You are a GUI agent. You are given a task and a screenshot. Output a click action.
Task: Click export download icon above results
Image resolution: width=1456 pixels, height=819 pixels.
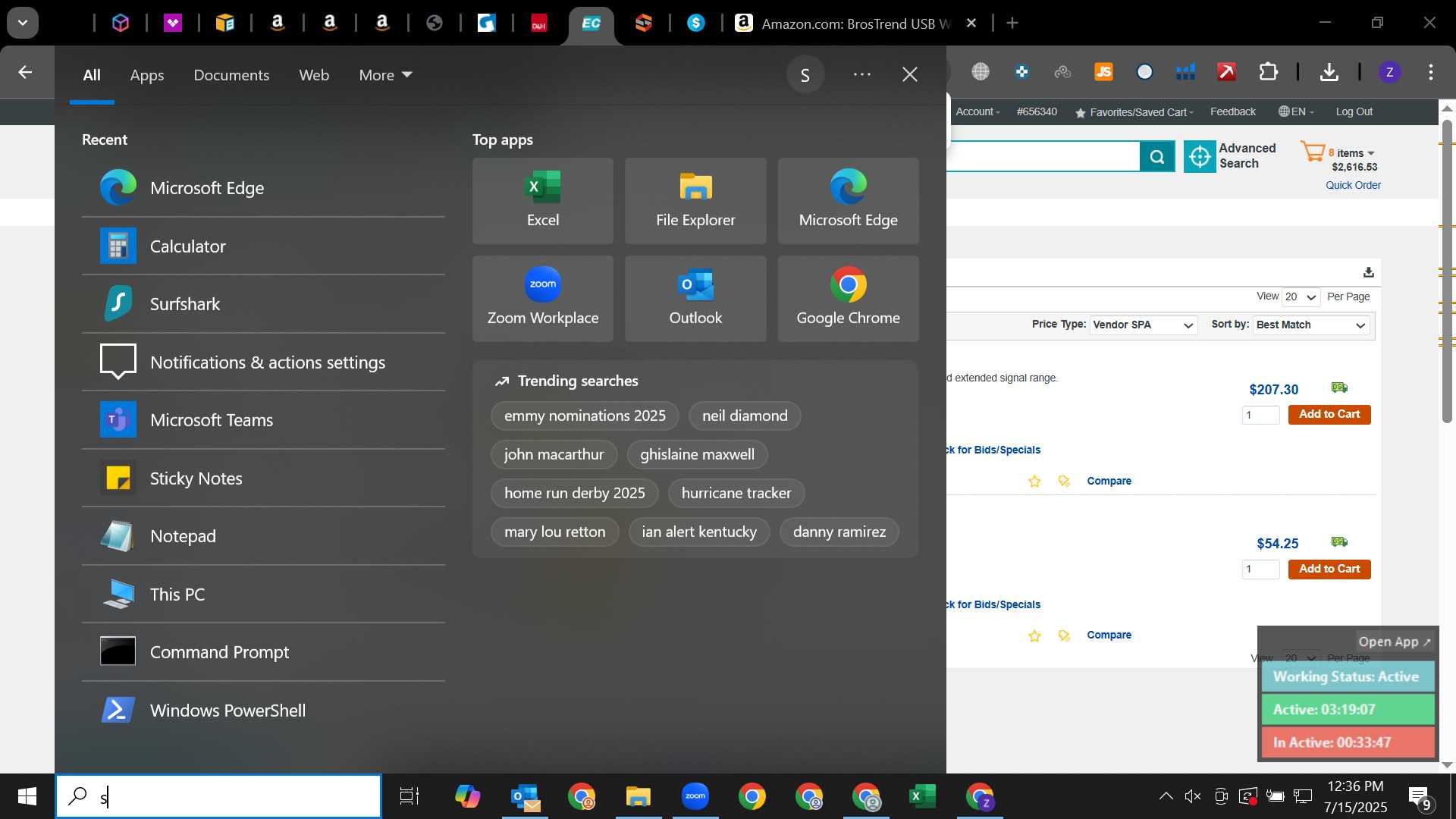pyautogui.click(x=1369, y=272)
